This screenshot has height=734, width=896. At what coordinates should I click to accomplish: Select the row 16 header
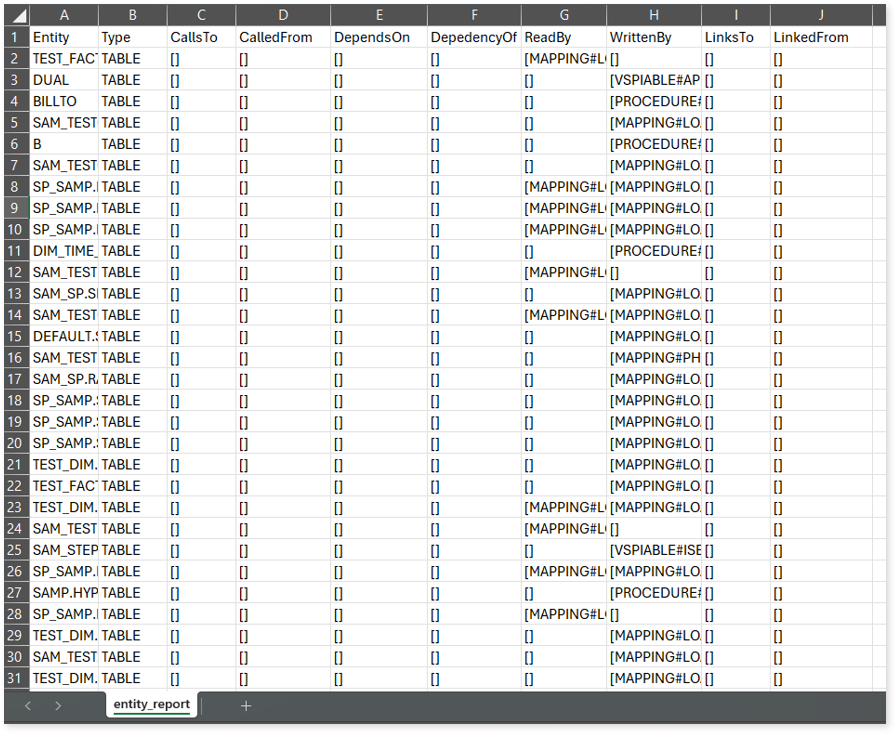pyautogui.click(x=15, y=358)
